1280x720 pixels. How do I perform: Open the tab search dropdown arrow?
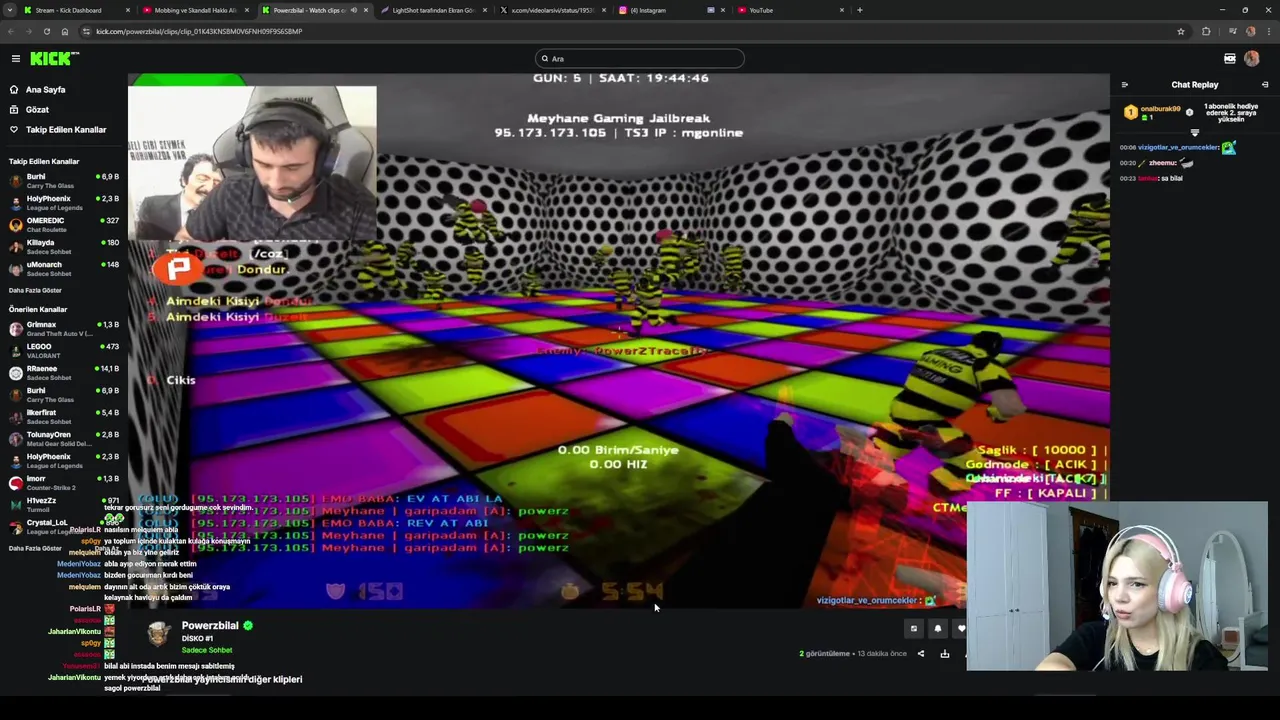click(x=10, y=10)
